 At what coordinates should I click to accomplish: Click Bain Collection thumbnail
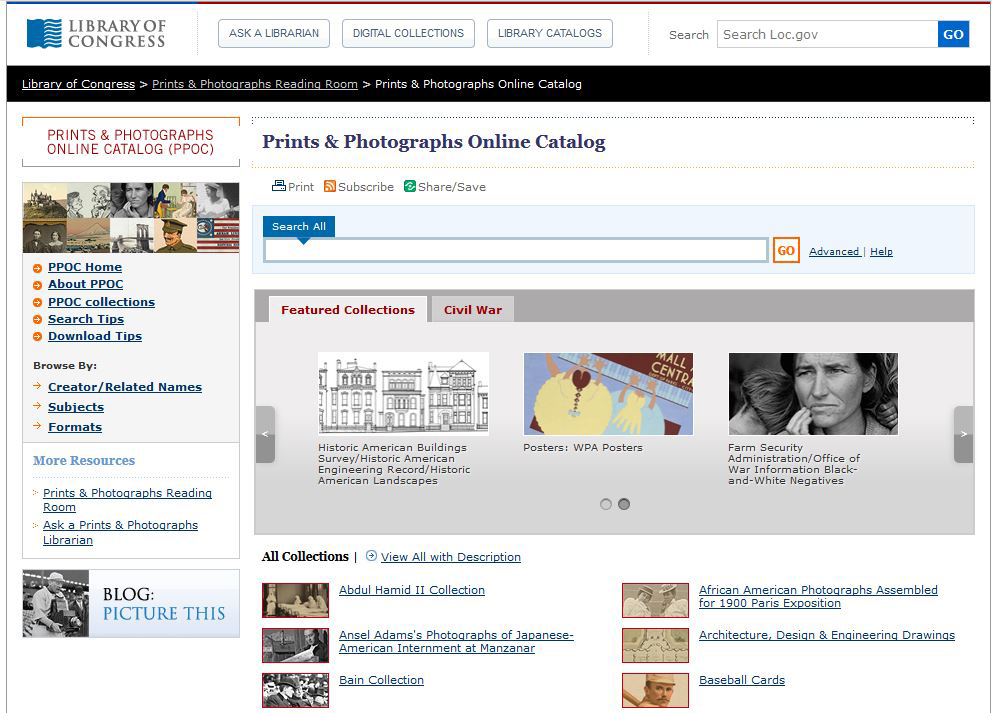[295, 690]
